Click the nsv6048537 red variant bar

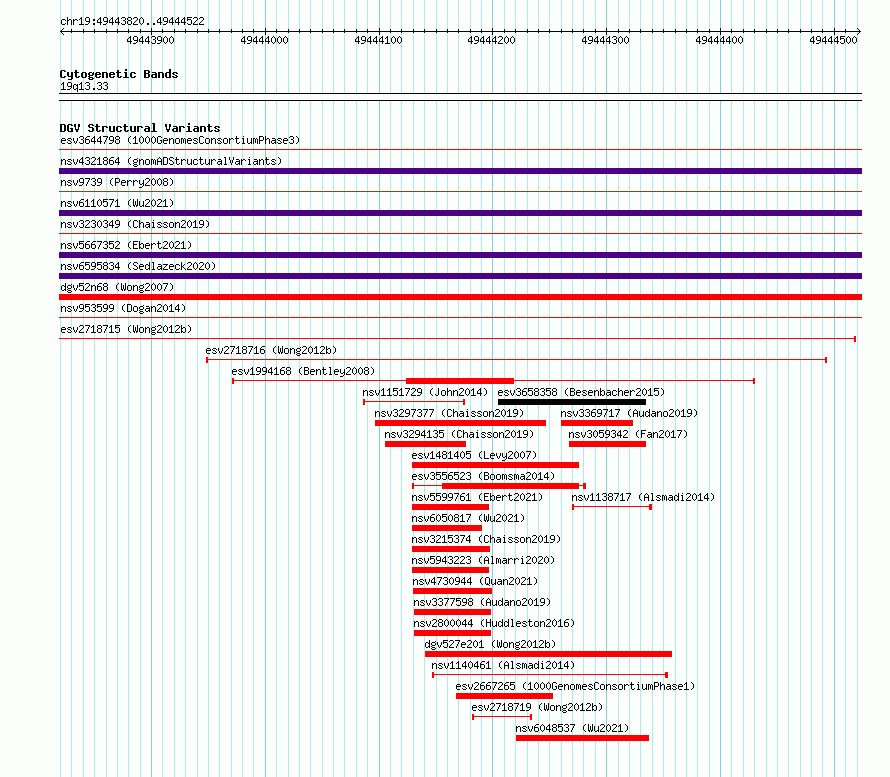tap(582, 738)
